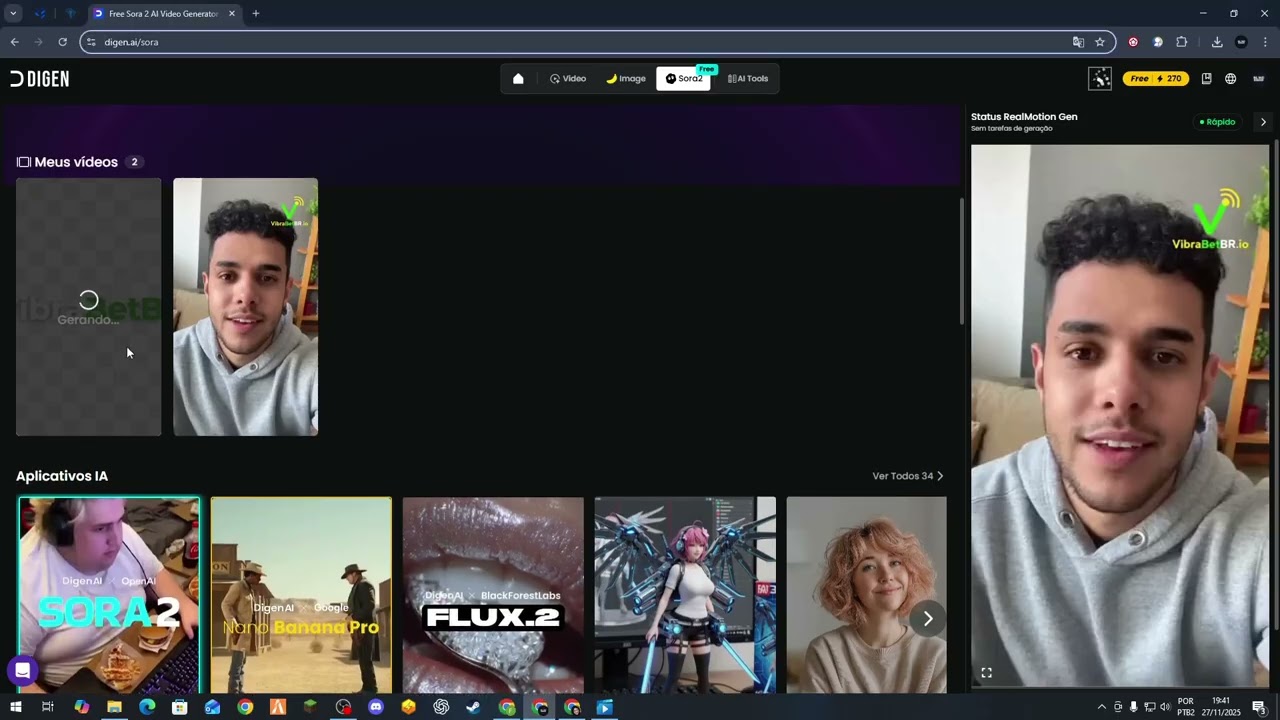Open Task View on the taskbar
The width and height of the screenshot is (1280, 720).
click(47, 707)
